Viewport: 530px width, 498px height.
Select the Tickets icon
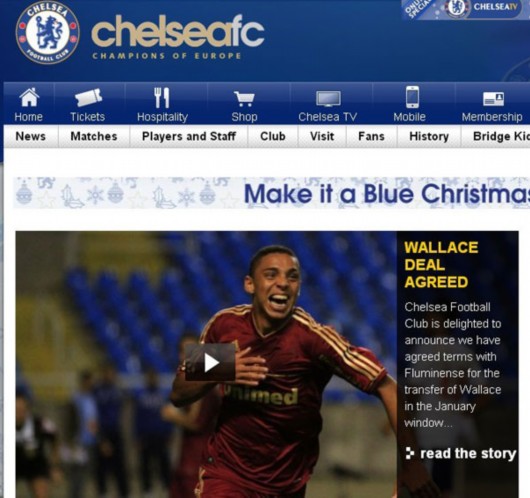tap(88, 97)
